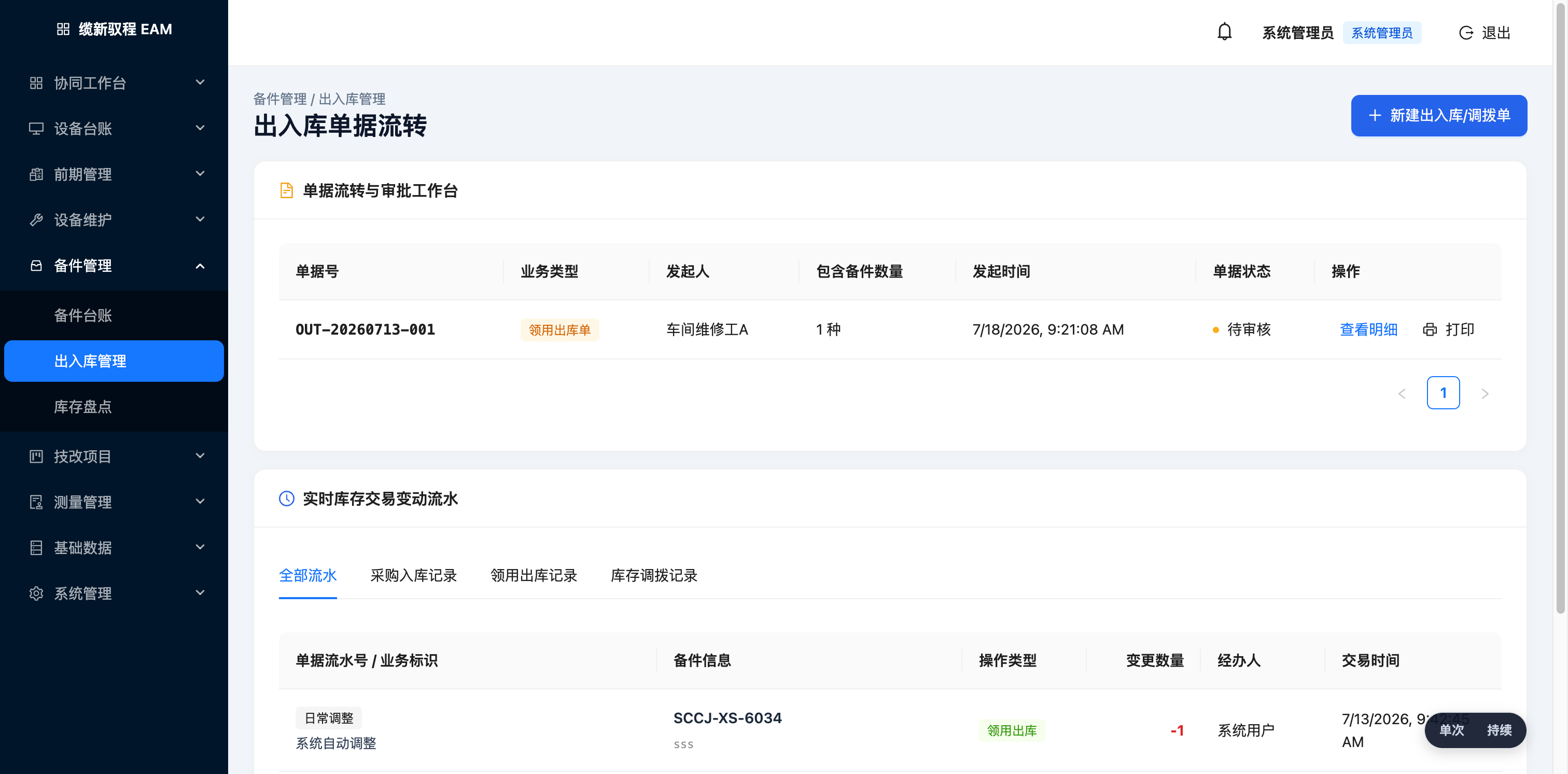Click the 前期管理 building icon
The height and width of the screenshot is (774, 1568).
(36, 174)
